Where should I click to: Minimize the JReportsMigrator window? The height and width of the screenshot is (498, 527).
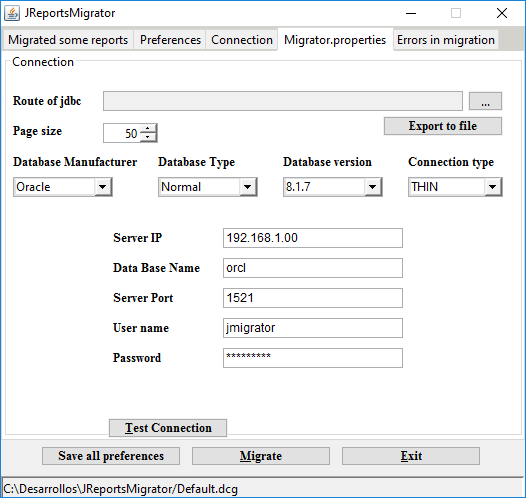click(x=411, y=13)
